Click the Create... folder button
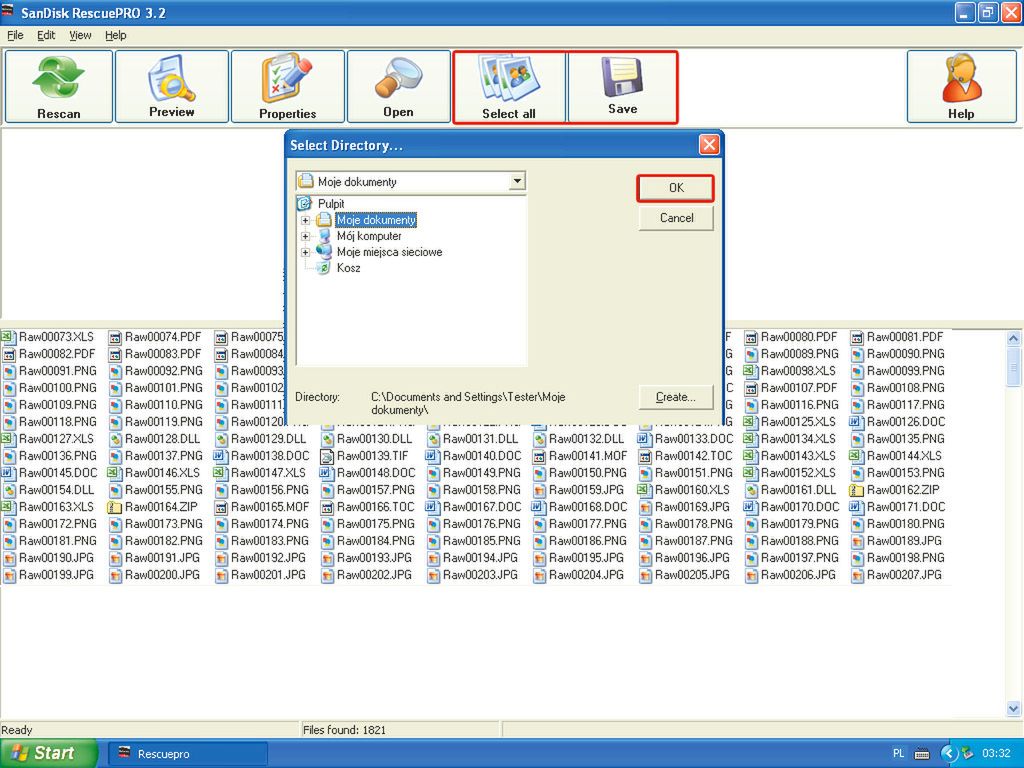Viewport: 1024px width, 768px height. [x=676, y=397]
